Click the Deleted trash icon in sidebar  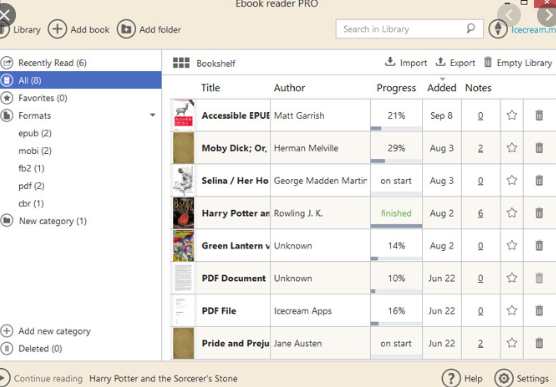tap(7, 348)
